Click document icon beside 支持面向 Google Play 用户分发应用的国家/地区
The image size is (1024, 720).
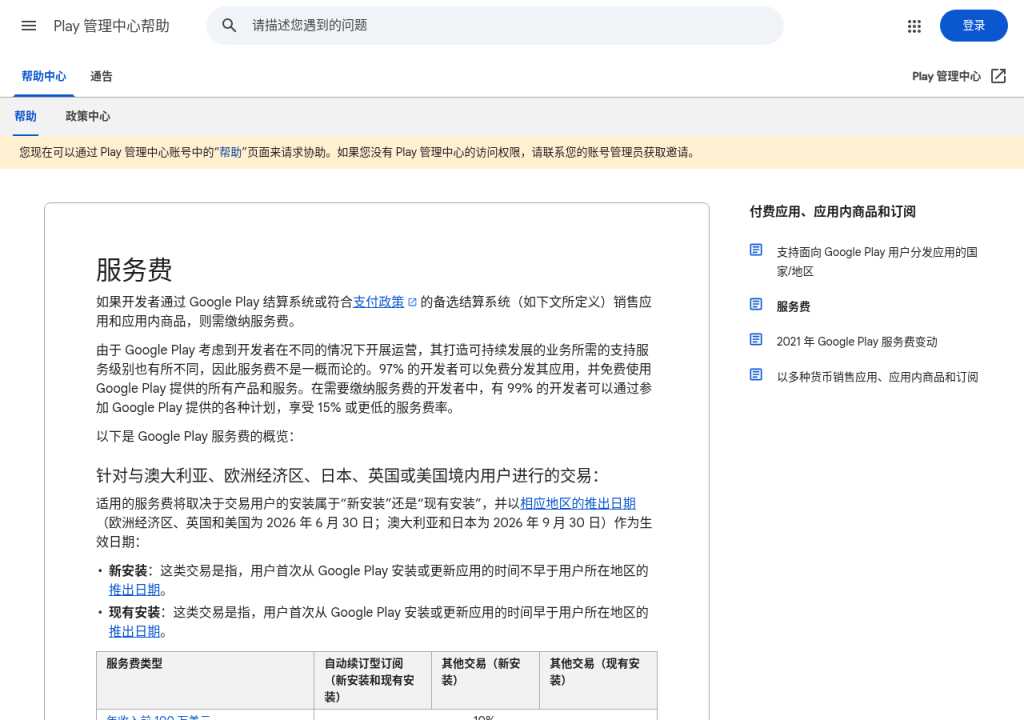[756, 250]
